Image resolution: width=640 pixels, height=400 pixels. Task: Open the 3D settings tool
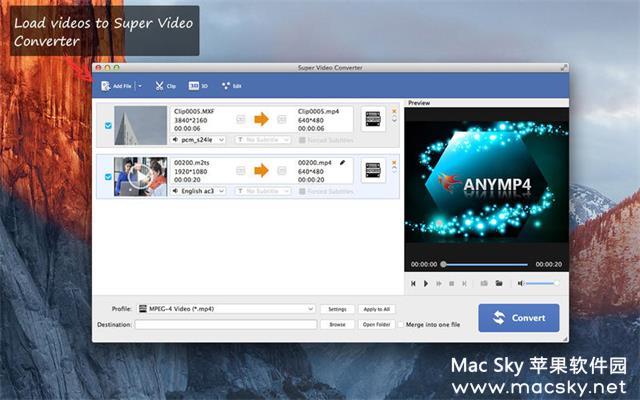tap(198, 86)
